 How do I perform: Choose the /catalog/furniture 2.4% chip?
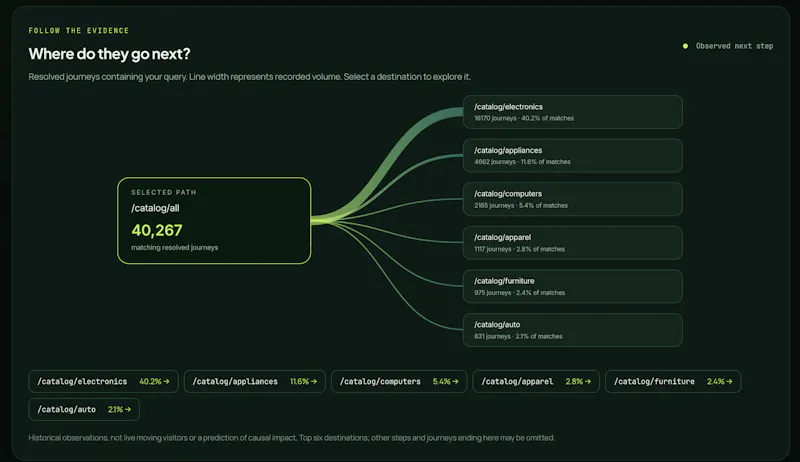[x=673, y=381]
